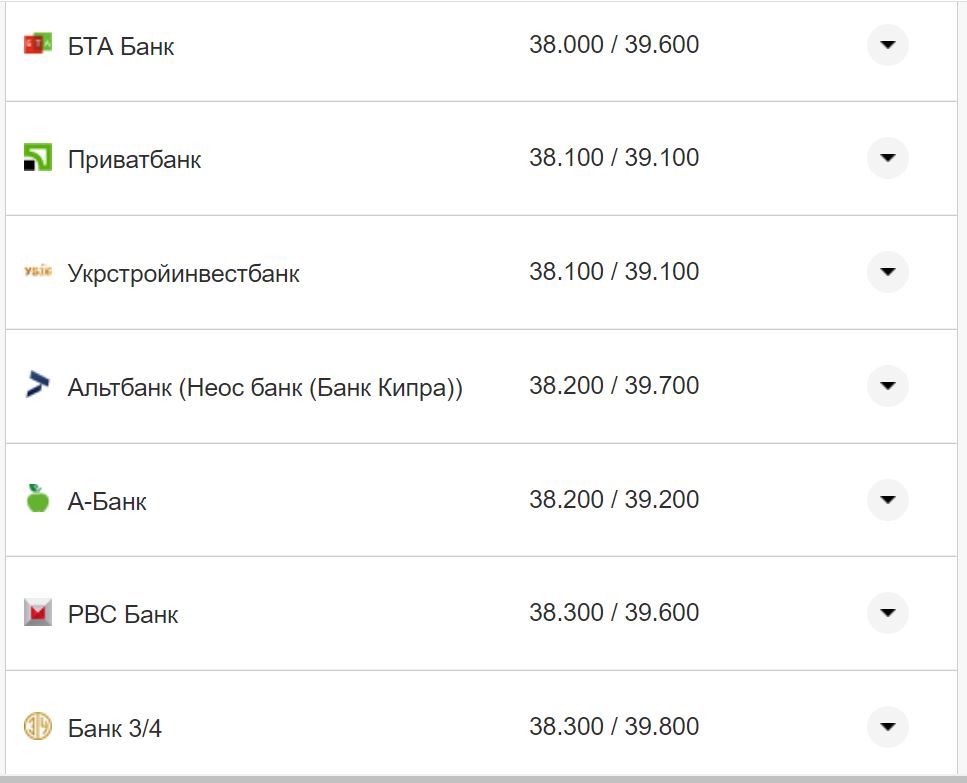Image resolution: width=967 pixels, height=783 pixels.
Task: Click the РВС Банк red logo icon
Action: 37,612
